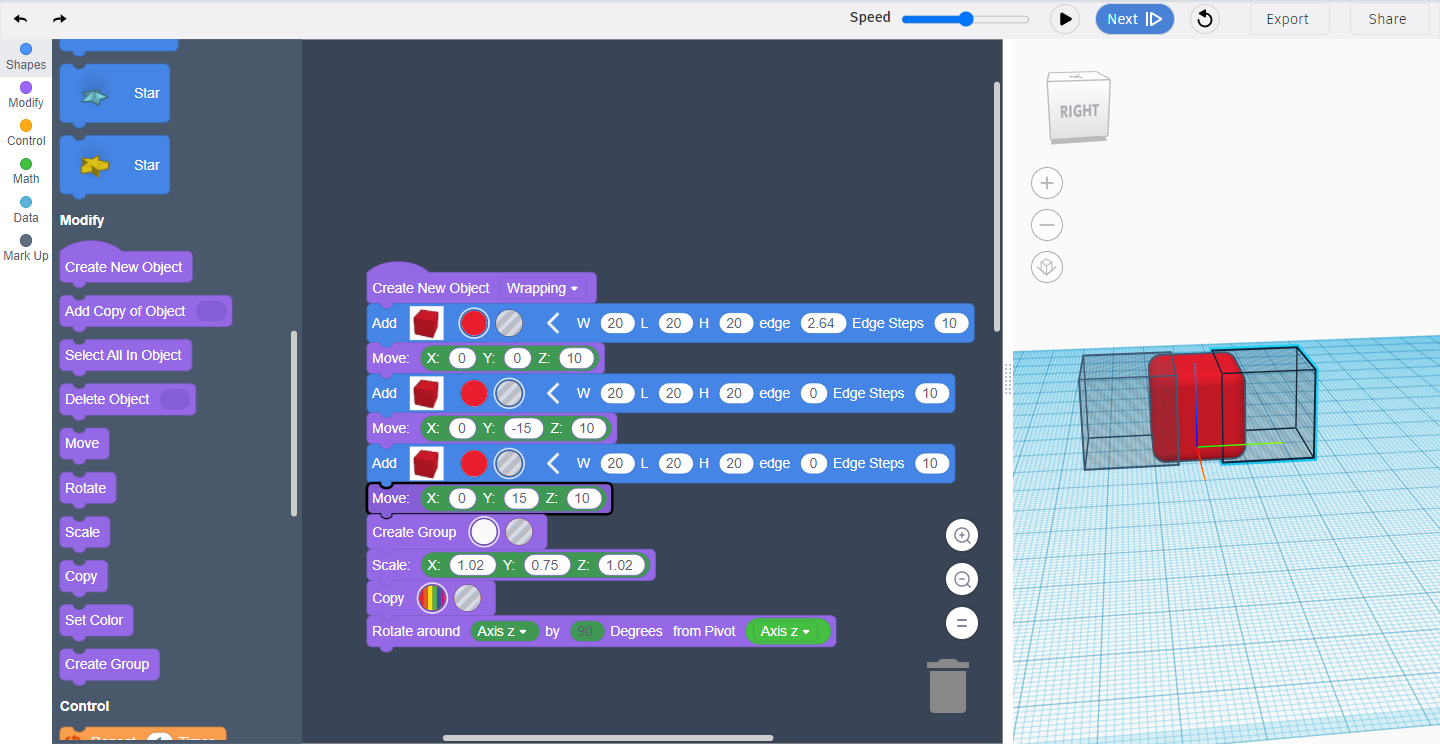Screen dimensions: 1440x744
Task: Open the Math block category
Action: 26,171
